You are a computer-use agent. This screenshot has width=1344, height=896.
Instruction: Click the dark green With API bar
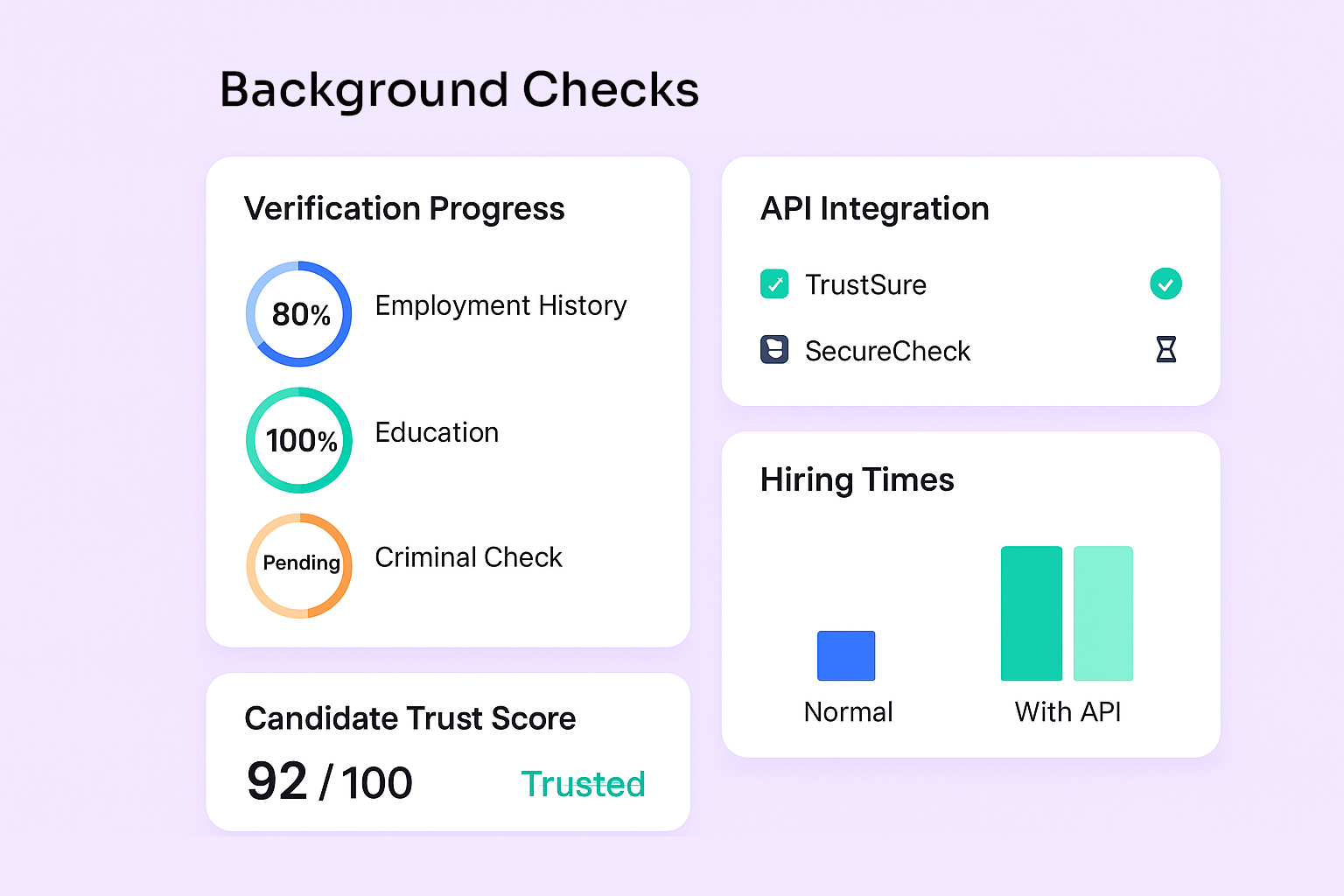(x=1031, y=613)
